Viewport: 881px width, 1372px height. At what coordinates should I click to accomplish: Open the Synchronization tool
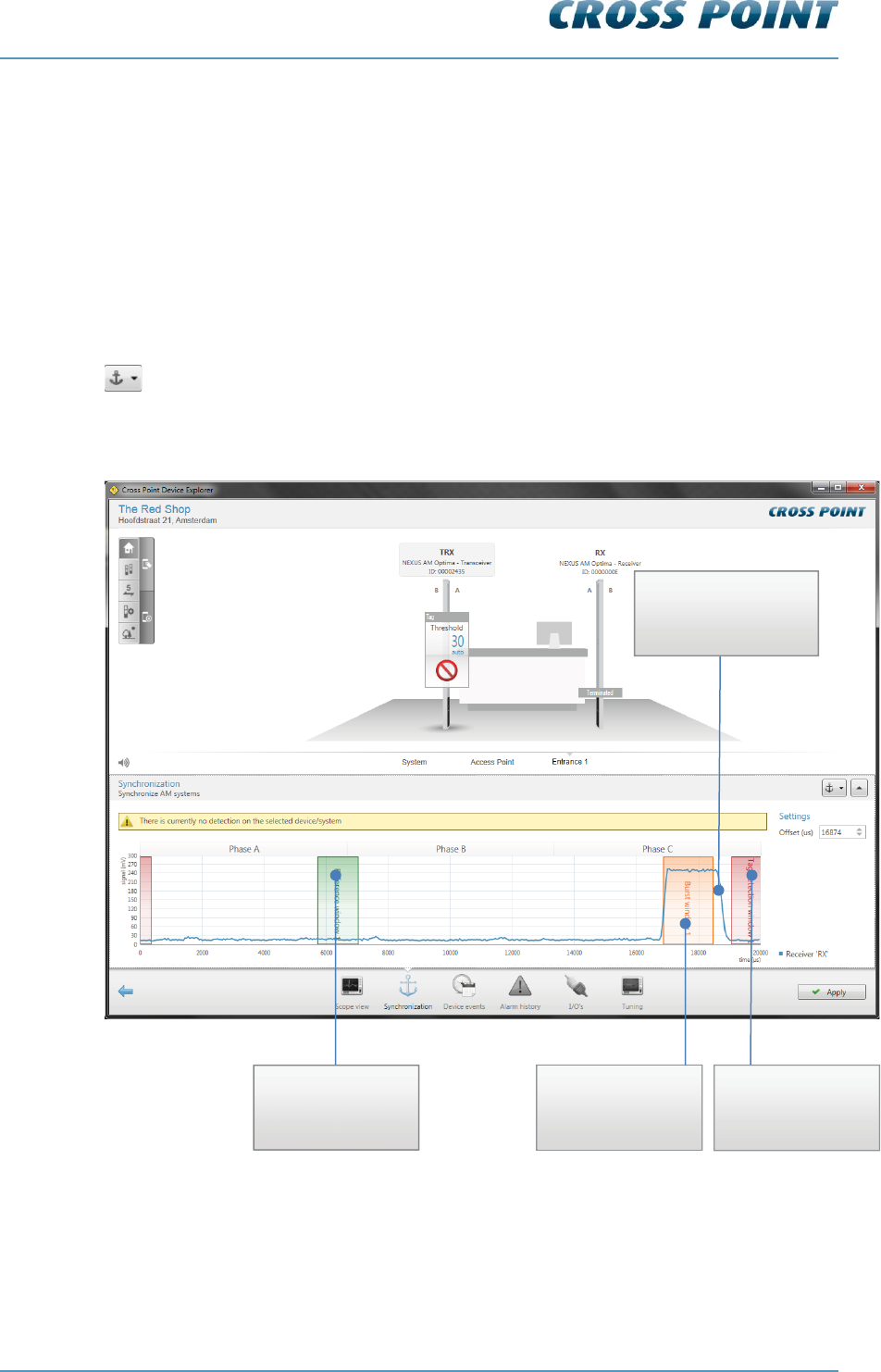(408, 993)
